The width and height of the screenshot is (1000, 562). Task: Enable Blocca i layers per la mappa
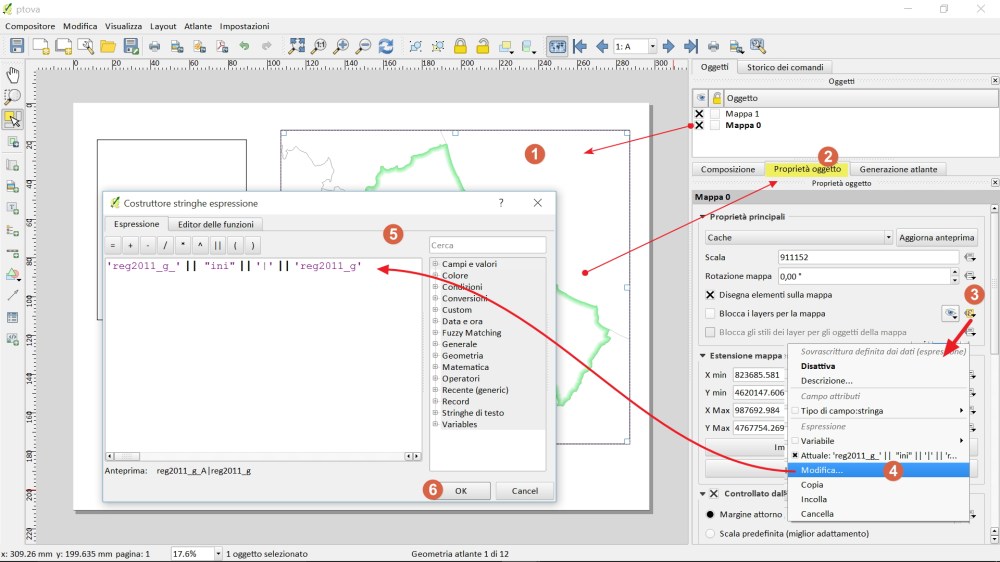click(x=711, y=314)
